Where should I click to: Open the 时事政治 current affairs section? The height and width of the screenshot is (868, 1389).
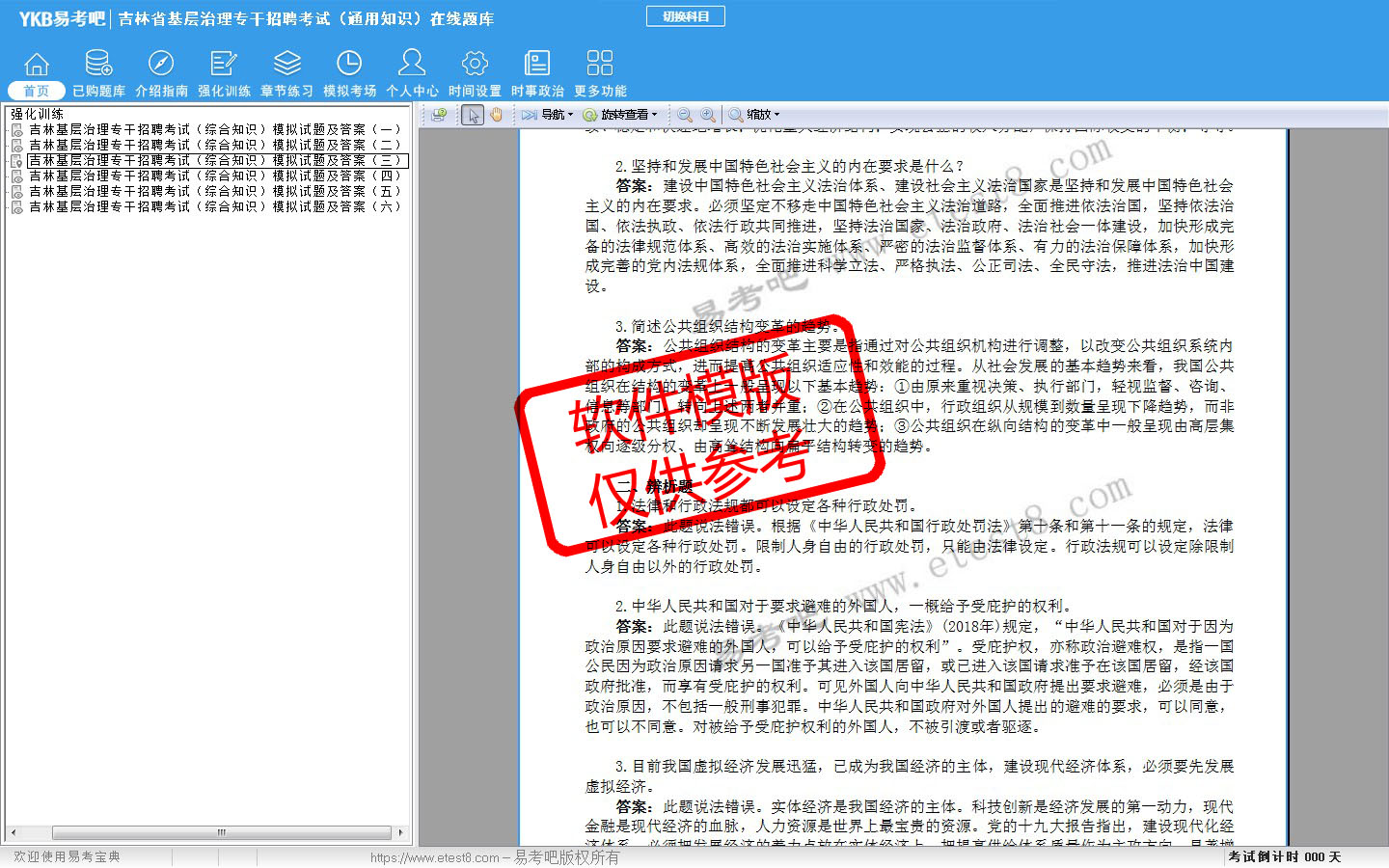(x=537, y=74)
